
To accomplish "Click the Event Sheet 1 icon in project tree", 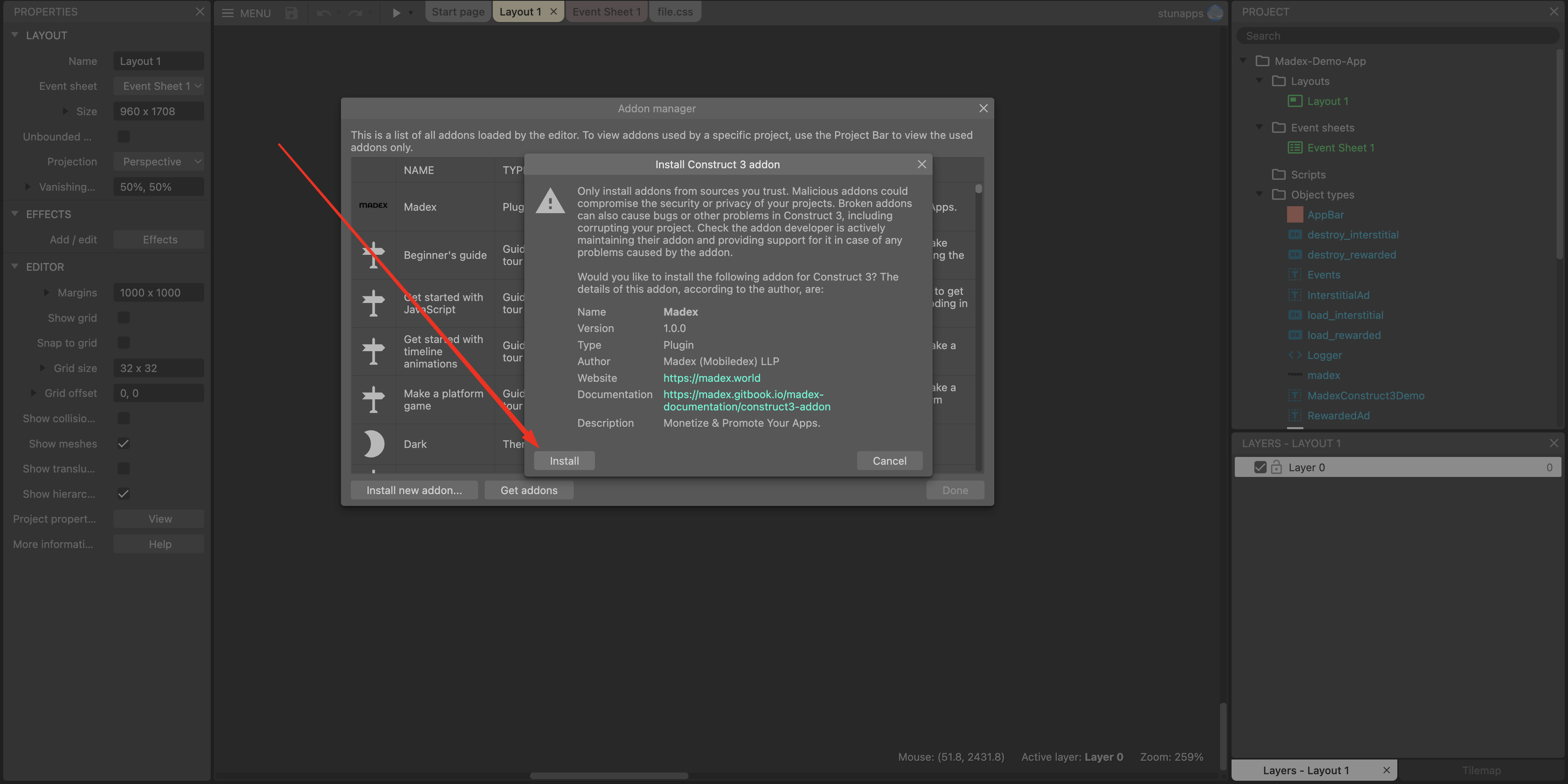I will [1295, 148].
